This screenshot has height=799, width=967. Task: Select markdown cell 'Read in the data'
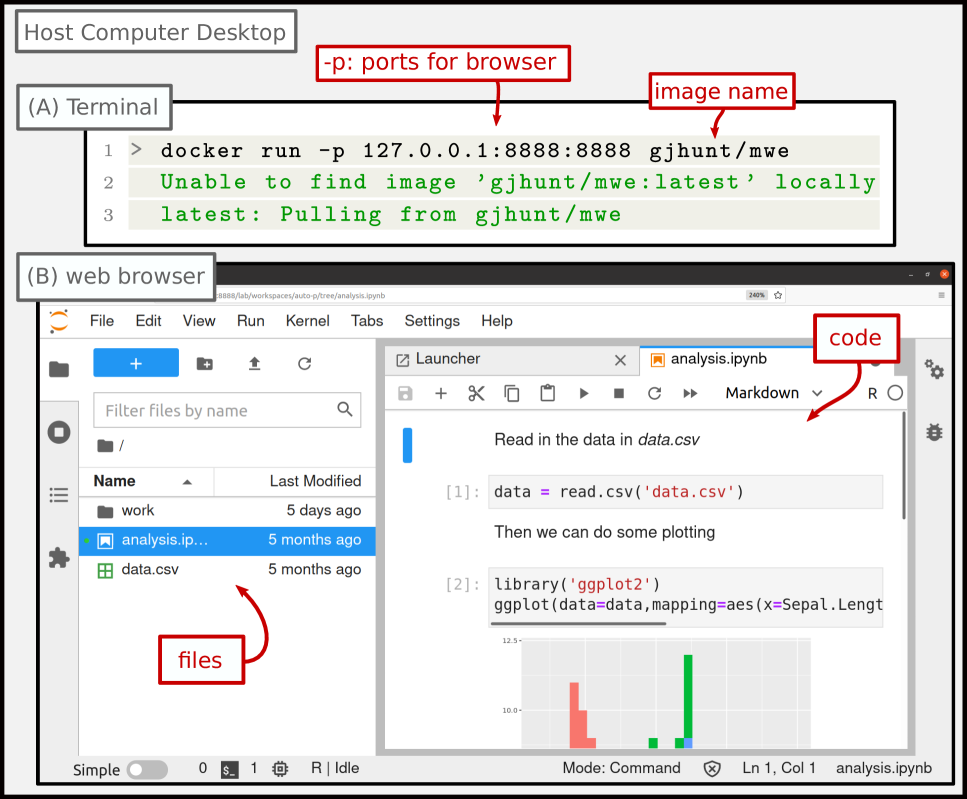(x=596, y=440)
